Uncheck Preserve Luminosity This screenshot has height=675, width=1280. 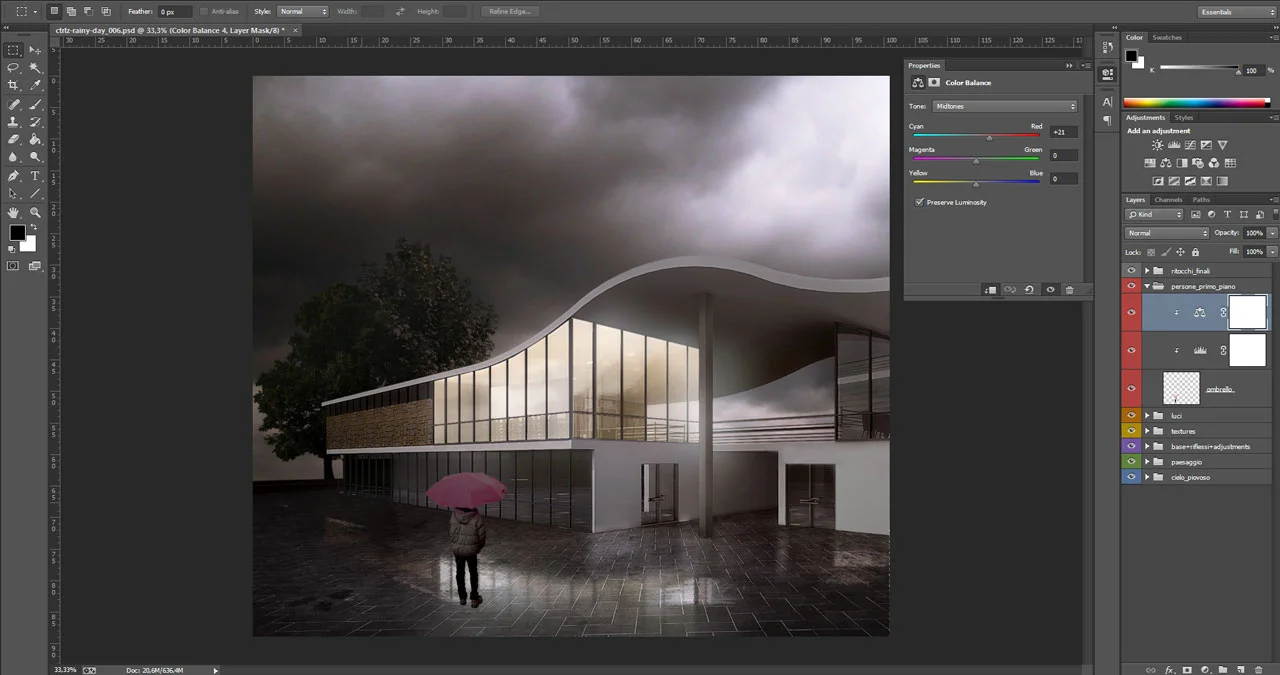point(920,202)
